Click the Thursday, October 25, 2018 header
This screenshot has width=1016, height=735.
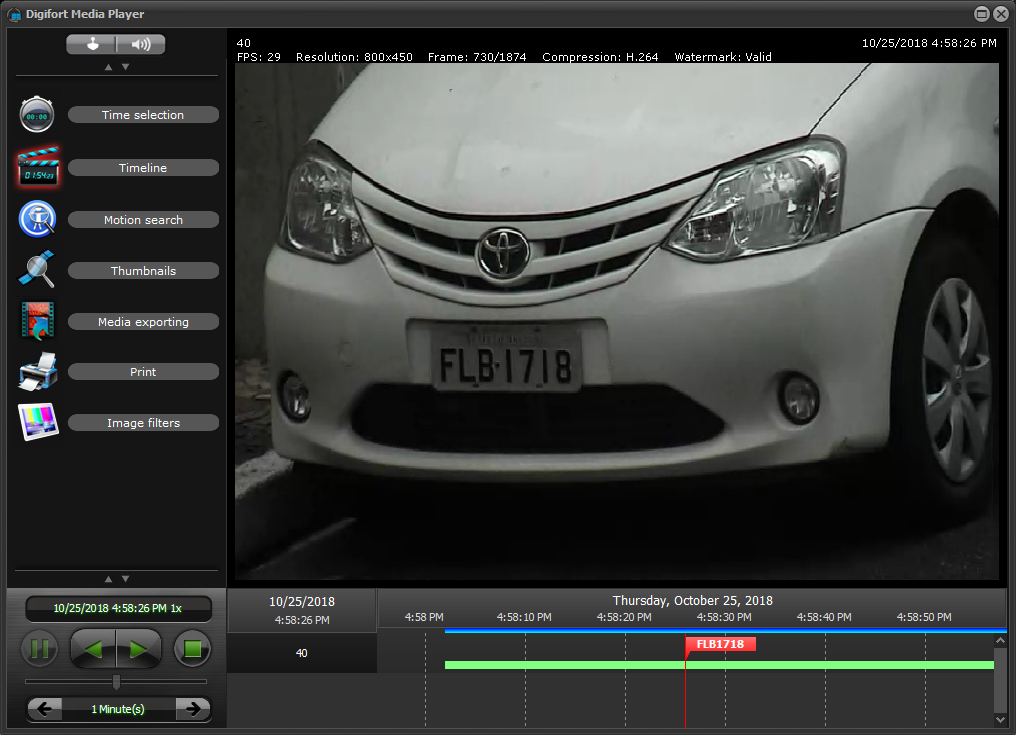[693, 601]
